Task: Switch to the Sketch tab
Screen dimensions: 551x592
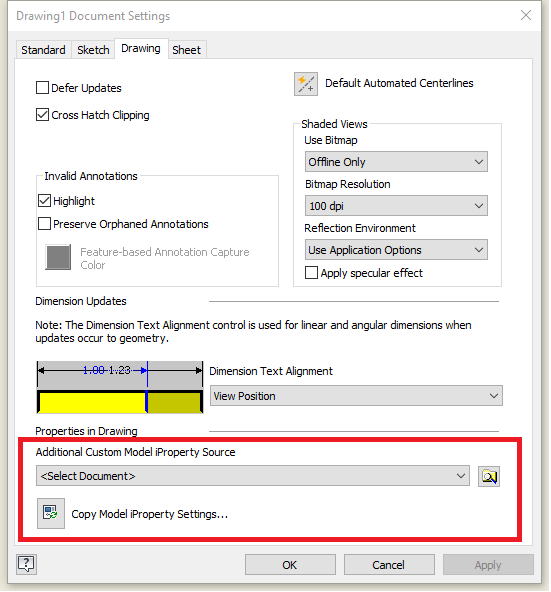Action: point(93,50)
